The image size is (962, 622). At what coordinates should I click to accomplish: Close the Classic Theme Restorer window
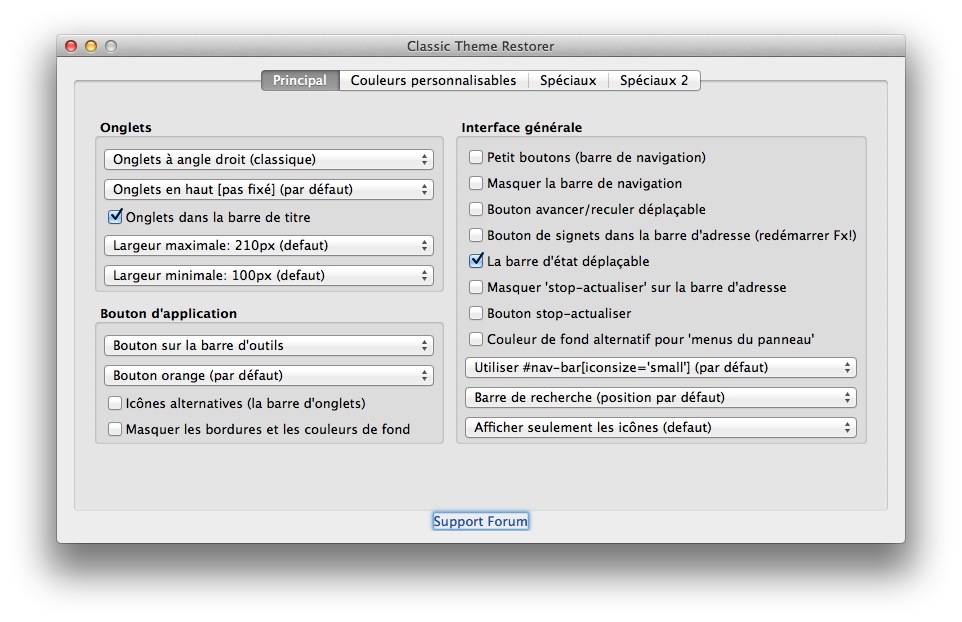(71, 46)
